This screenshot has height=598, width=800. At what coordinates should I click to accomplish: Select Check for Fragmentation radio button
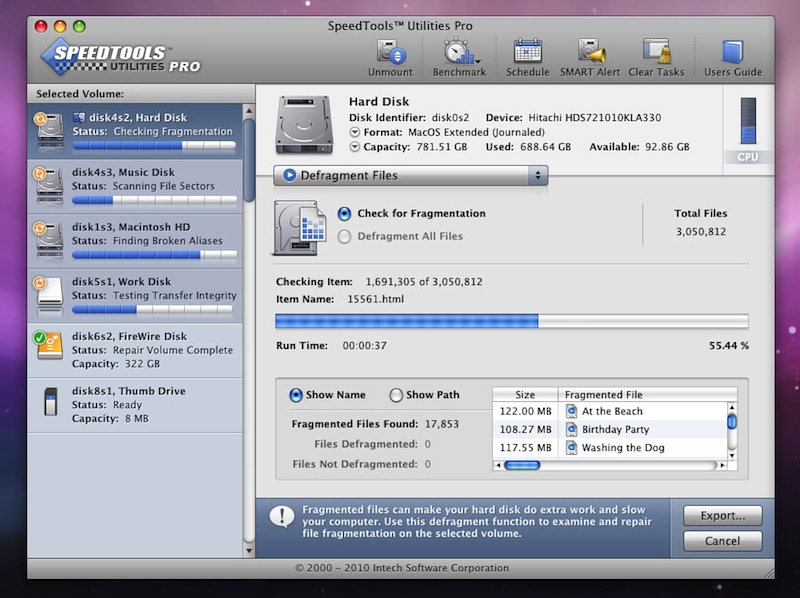click(x=345, y=214)
